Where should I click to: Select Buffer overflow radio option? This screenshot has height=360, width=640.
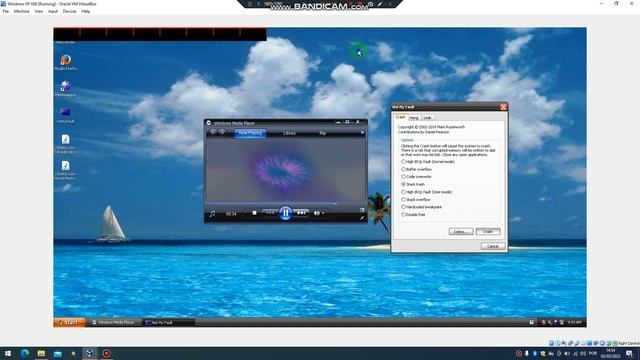[x=416, y=169]
